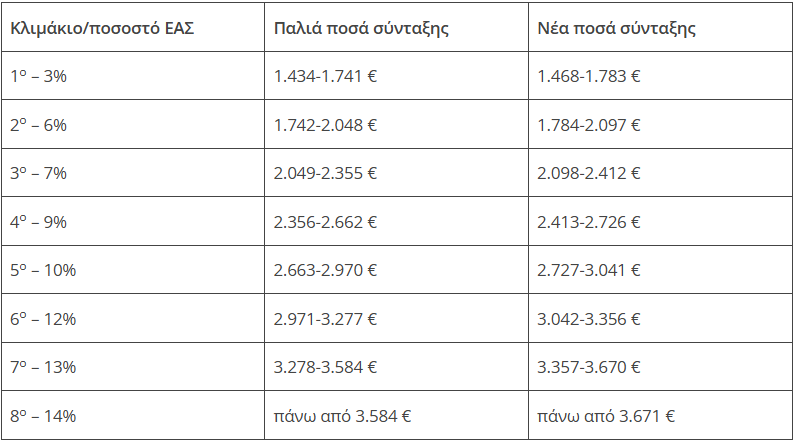Select the old amount cell '3.278-3.584 €'
This screenshot has height=441, width=793.
coord(325,367)
